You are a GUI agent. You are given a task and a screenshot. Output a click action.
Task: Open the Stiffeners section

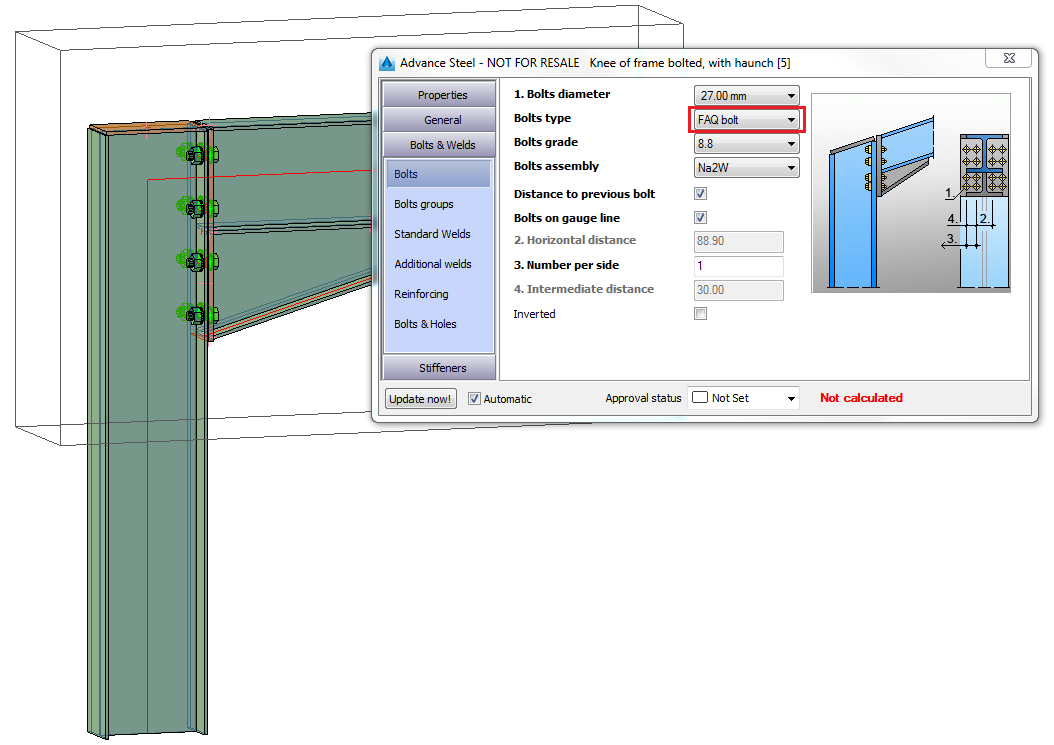(x=440, y=368)
